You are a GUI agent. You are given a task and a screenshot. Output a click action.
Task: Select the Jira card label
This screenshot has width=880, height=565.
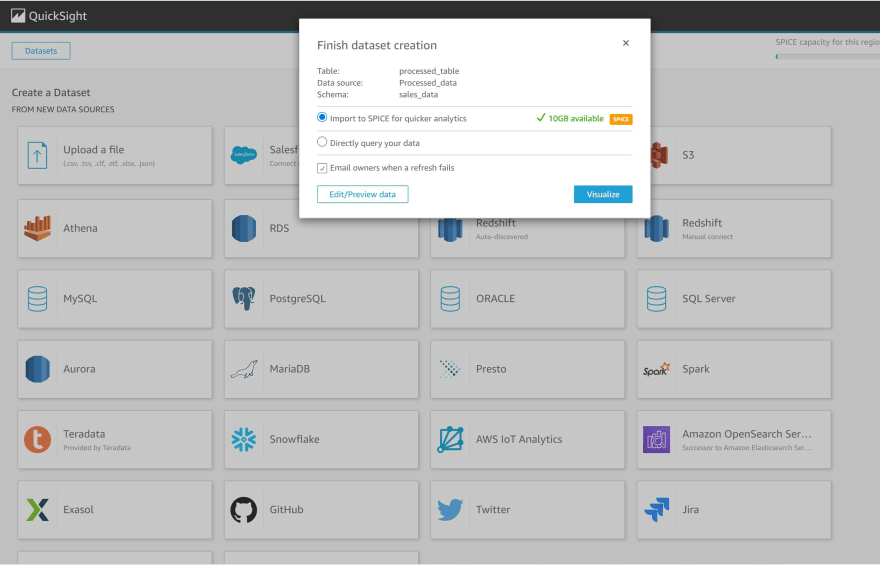pos(691,510)
